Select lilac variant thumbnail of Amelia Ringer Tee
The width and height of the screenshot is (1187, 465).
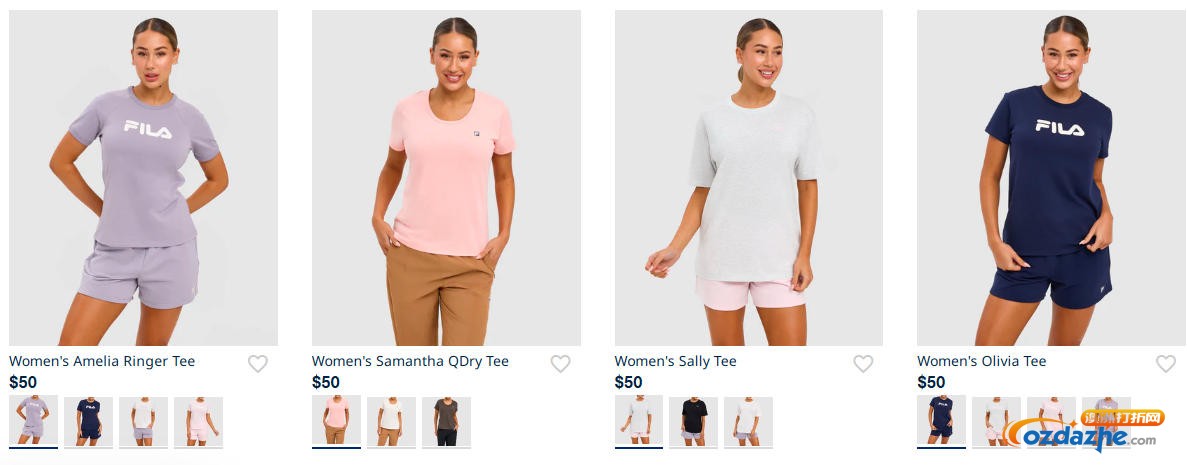pos(33,421)
